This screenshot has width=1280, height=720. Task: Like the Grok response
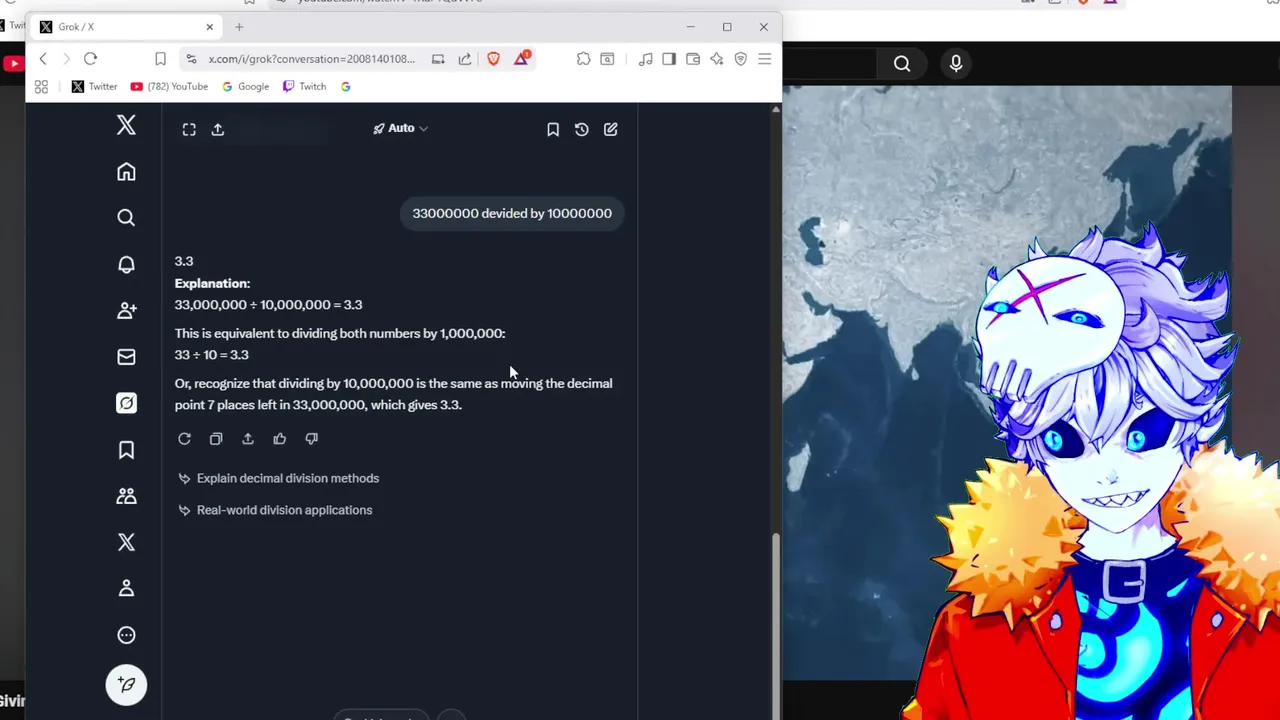(x=280, y=438)
